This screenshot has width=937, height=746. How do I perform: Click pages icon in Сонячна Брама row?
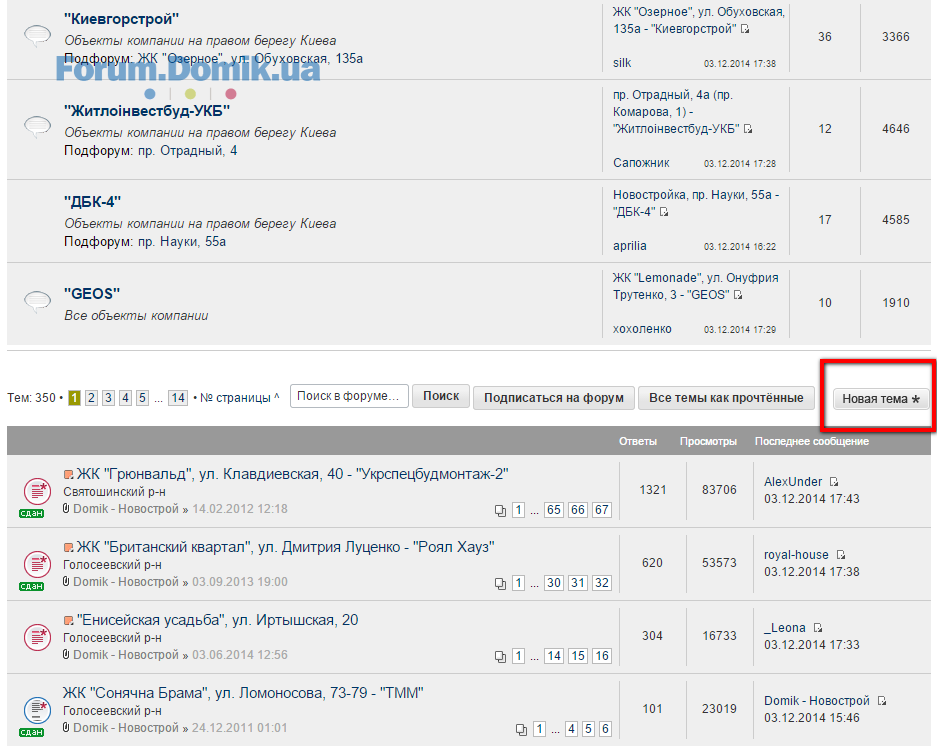click(521, 730)
